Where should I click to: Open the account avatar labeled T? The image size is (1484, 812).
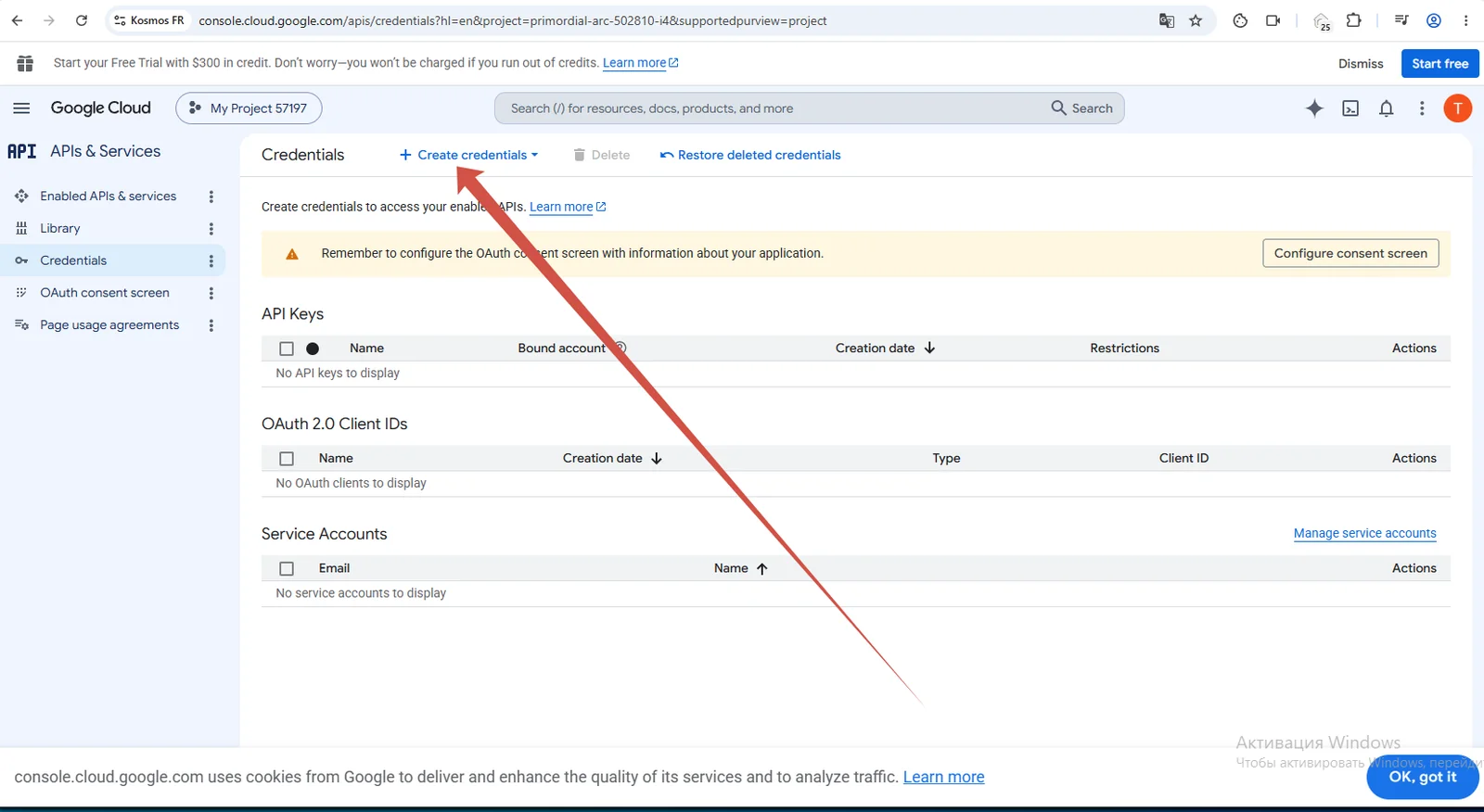1457,108
